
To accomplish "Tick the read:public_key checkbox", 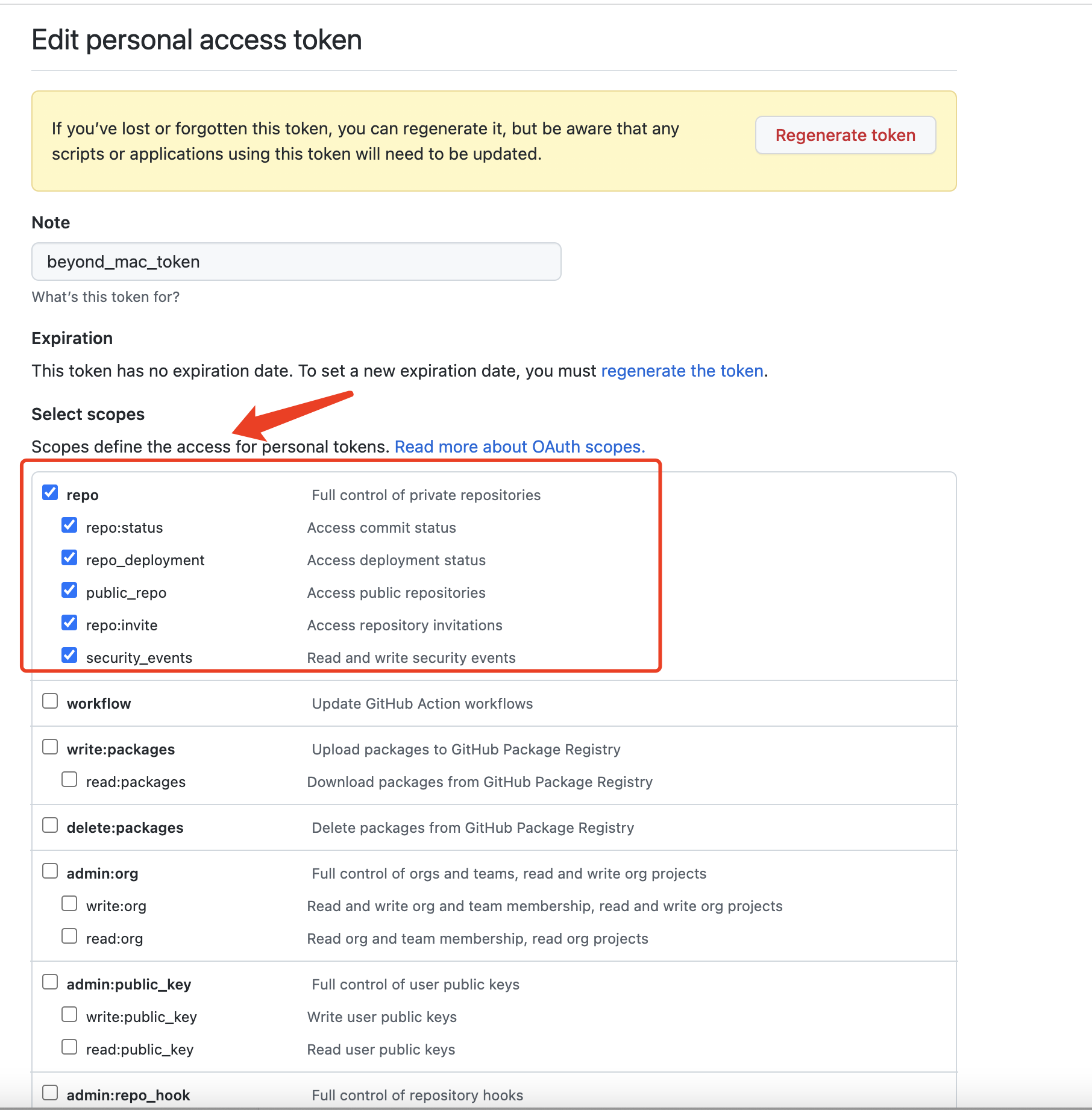I will (69, 1047).
